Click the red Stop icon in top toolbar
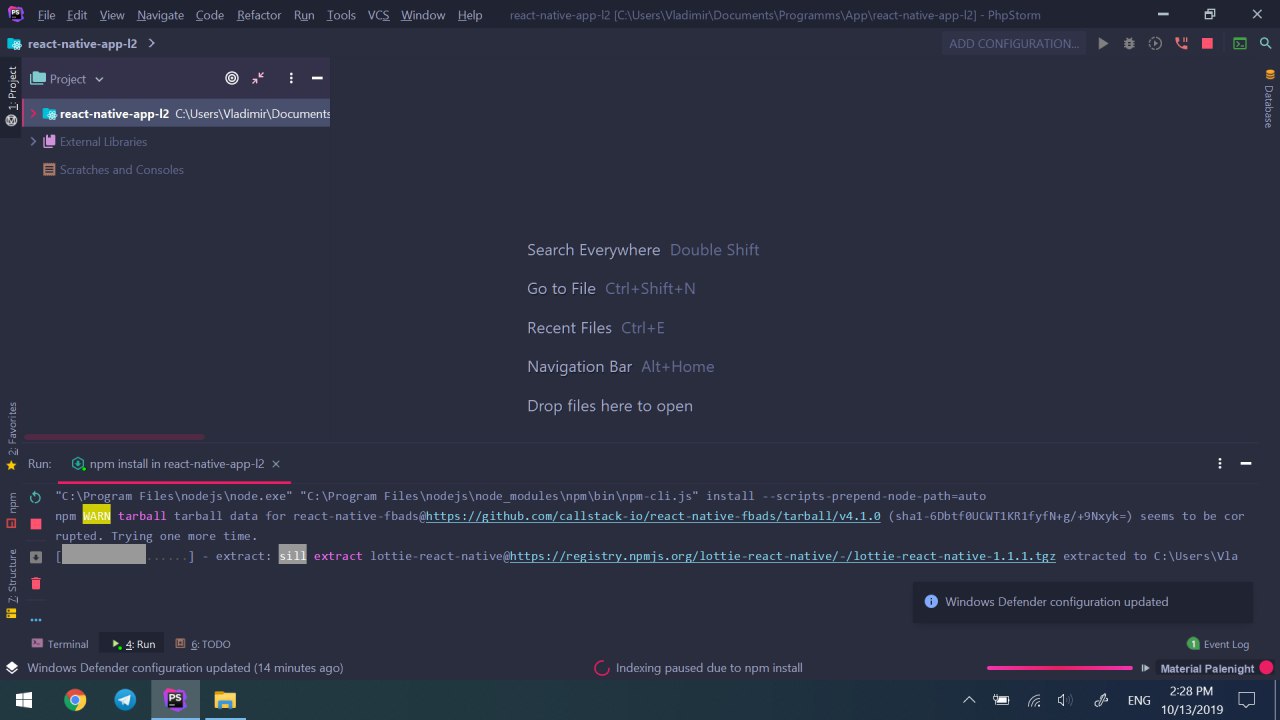The height and width of the screenshot is (720, 1280). point(1207,43)
